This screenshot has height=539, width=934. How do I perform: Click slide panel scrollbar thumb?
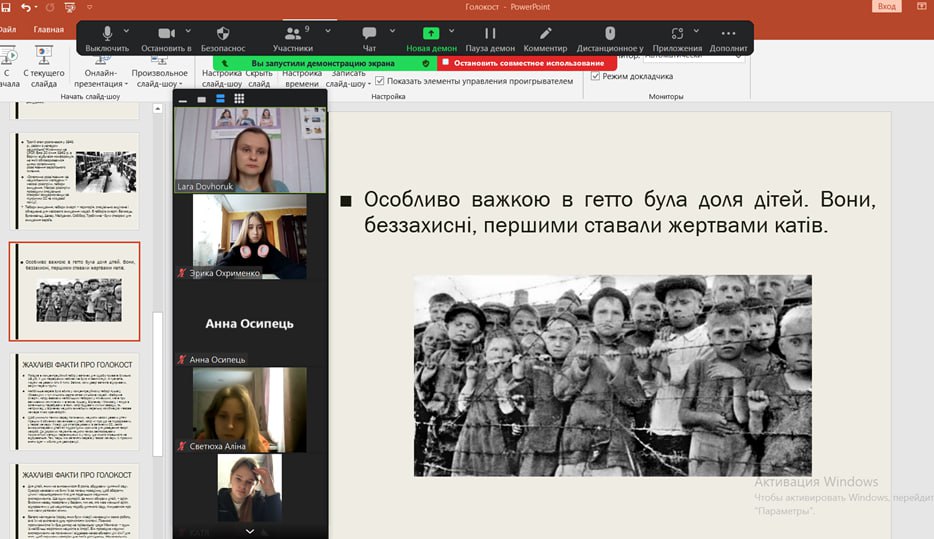157,384
